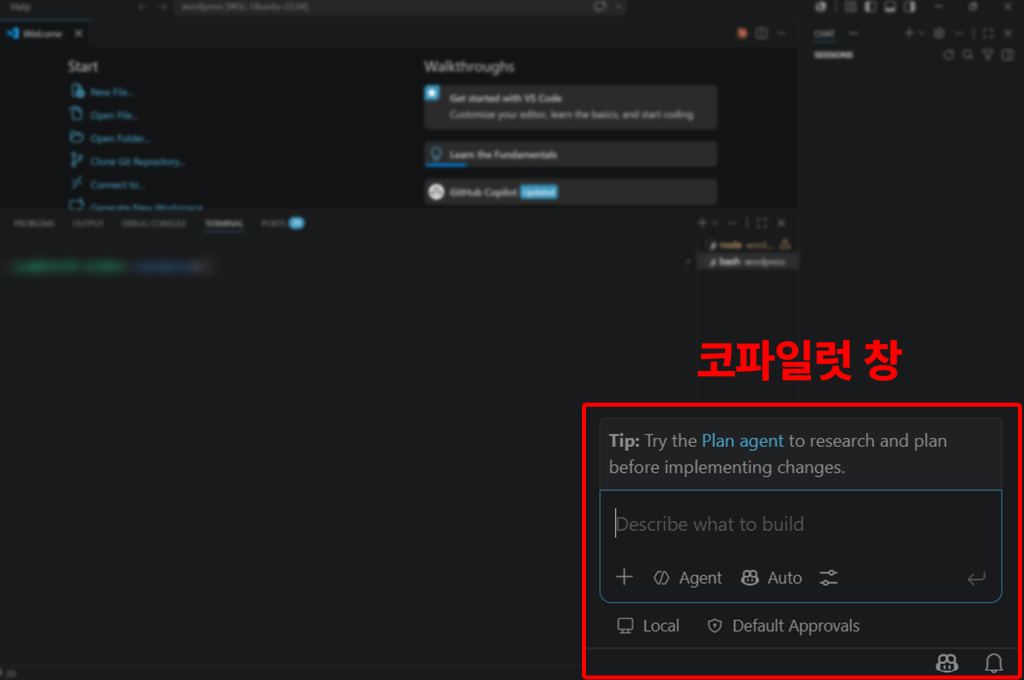The image size is (1024, 680).
Task: Click the Copilot status bar icon
Action: point(946,664)
